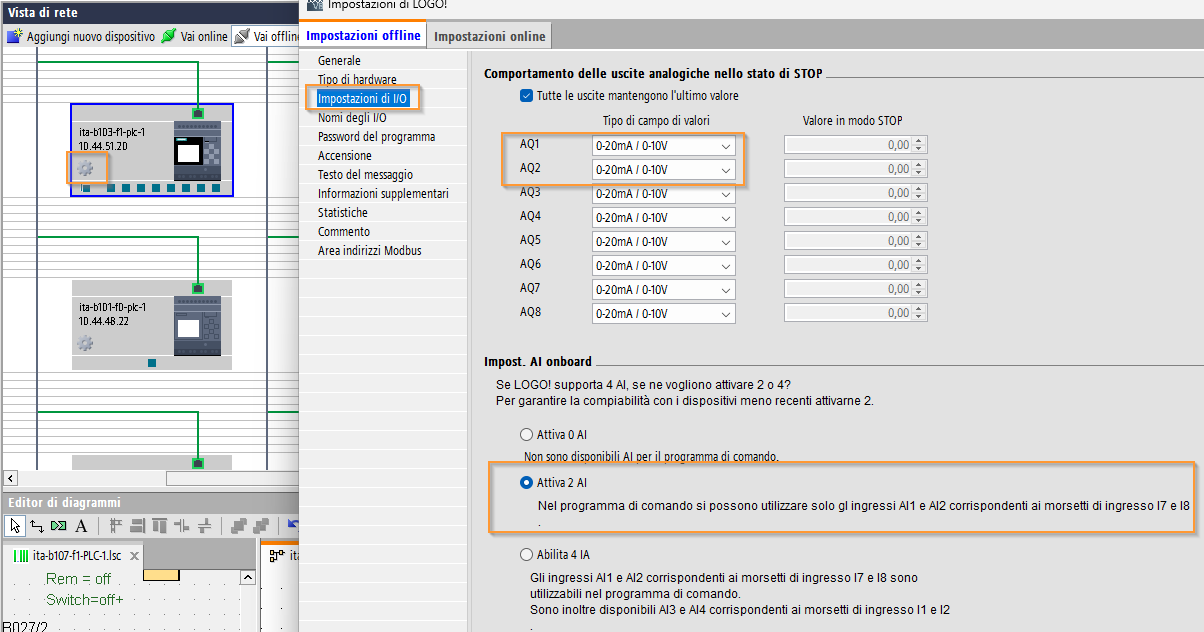Image resolution: width=1204 pixels, height=632 pixels.
Task: Click the green cut/join connections tool
Action: 59,526
